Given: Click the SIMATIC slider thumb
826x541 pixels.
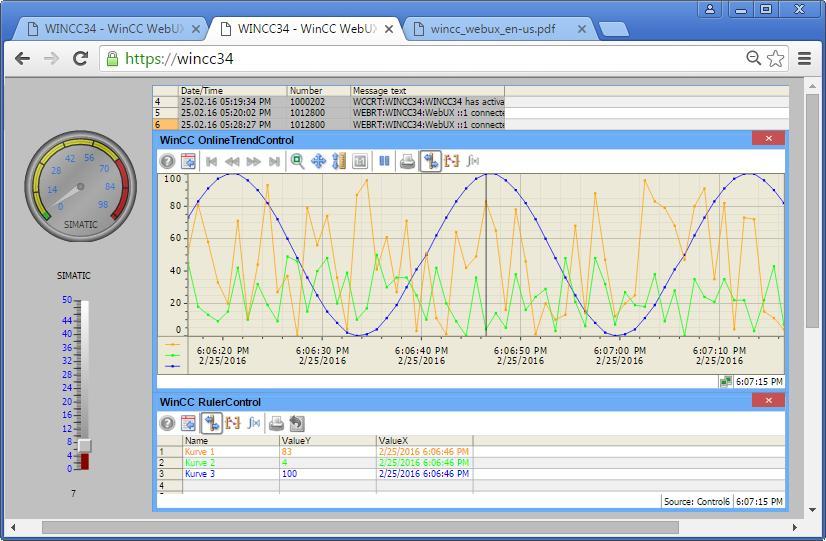Looking at the screenshot, I should click(x=84, y=446).
